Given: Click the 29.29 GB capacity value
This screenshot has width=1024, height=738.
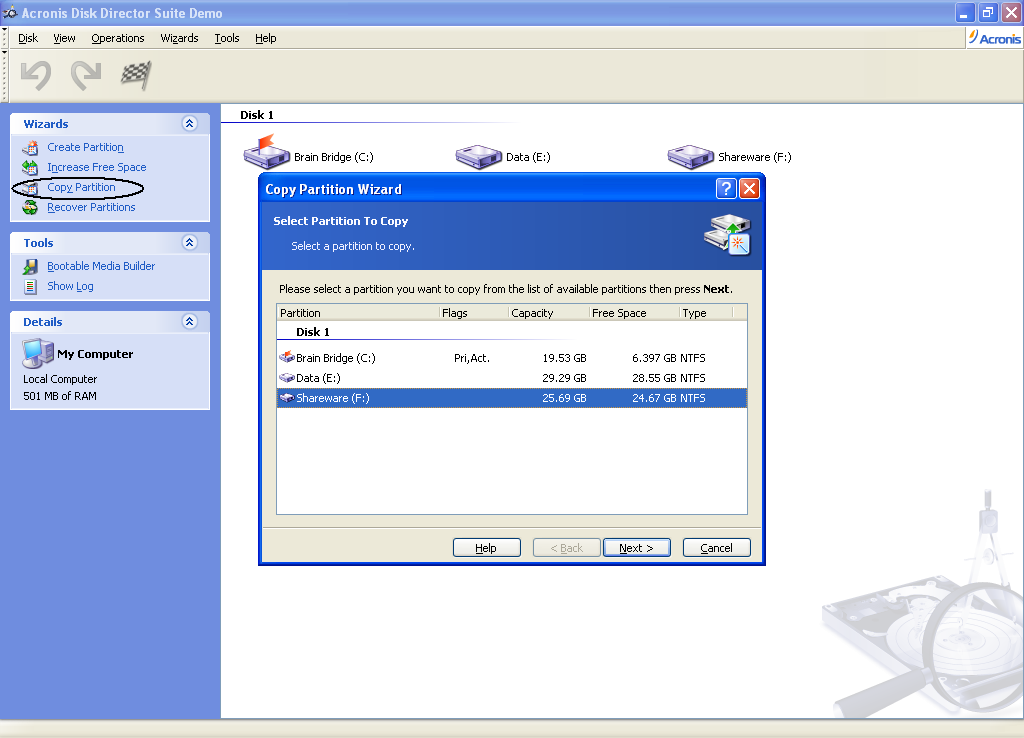Looking at the screenshot, I should (x=564, y=377).
